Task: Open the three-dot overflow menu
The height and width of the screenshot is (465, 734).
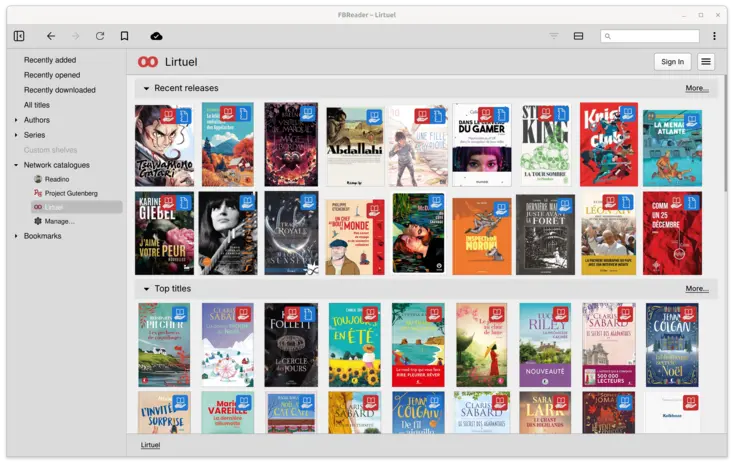Action: pyautogui.click(x=714, y=36)
